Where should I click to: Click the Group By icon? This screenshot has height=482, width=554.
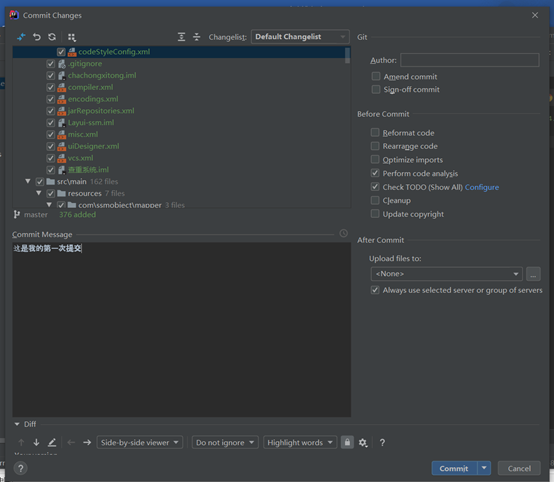click(x=72, y=37)
